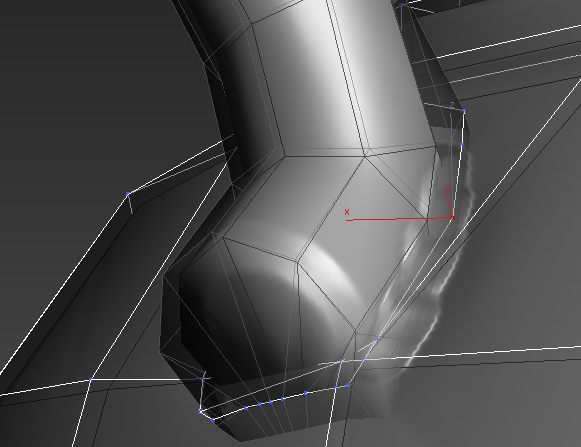Screen dimensions: 581x447
Task: Click the red X axis label of the gizmo
Action: pos(347,212)
